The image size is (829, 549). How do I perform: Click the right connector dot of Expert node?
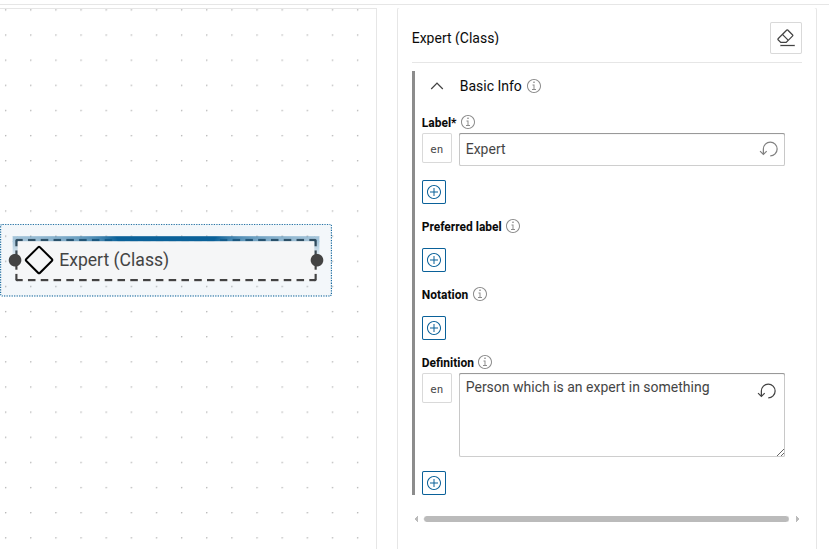(317, 260)
